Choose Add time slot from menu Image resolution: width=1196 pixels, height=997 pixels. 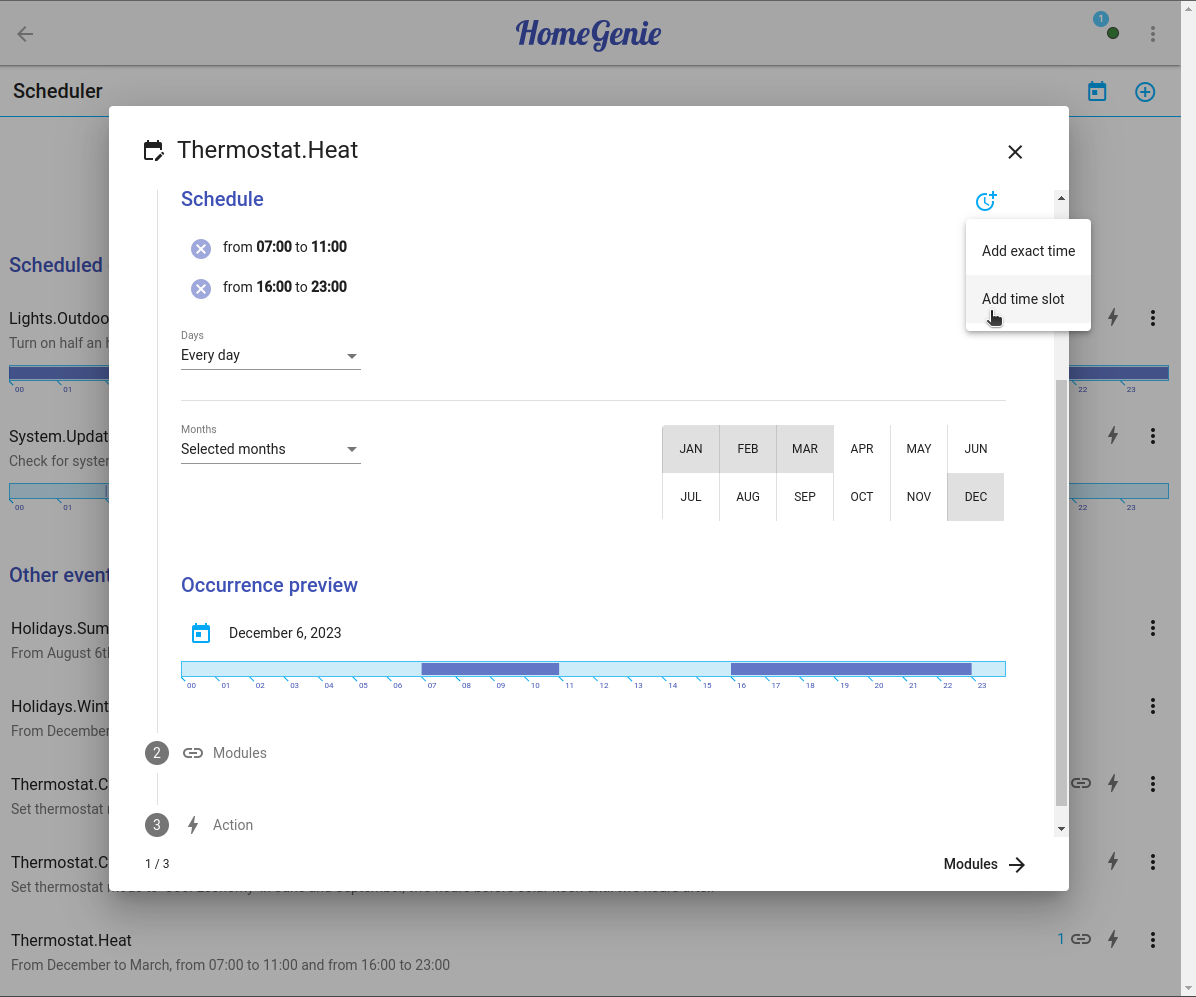point(1027,299)
